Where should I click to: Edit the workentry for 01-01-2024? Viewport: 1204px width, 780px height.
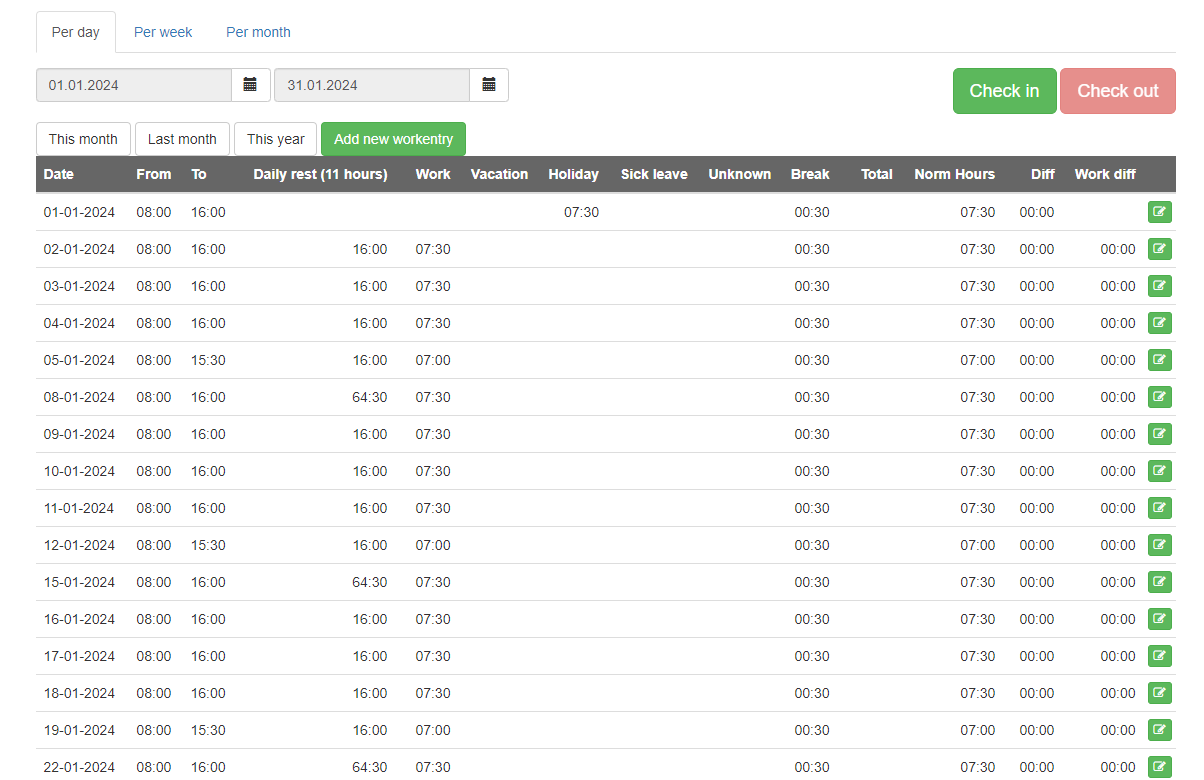click(1159, 212)
